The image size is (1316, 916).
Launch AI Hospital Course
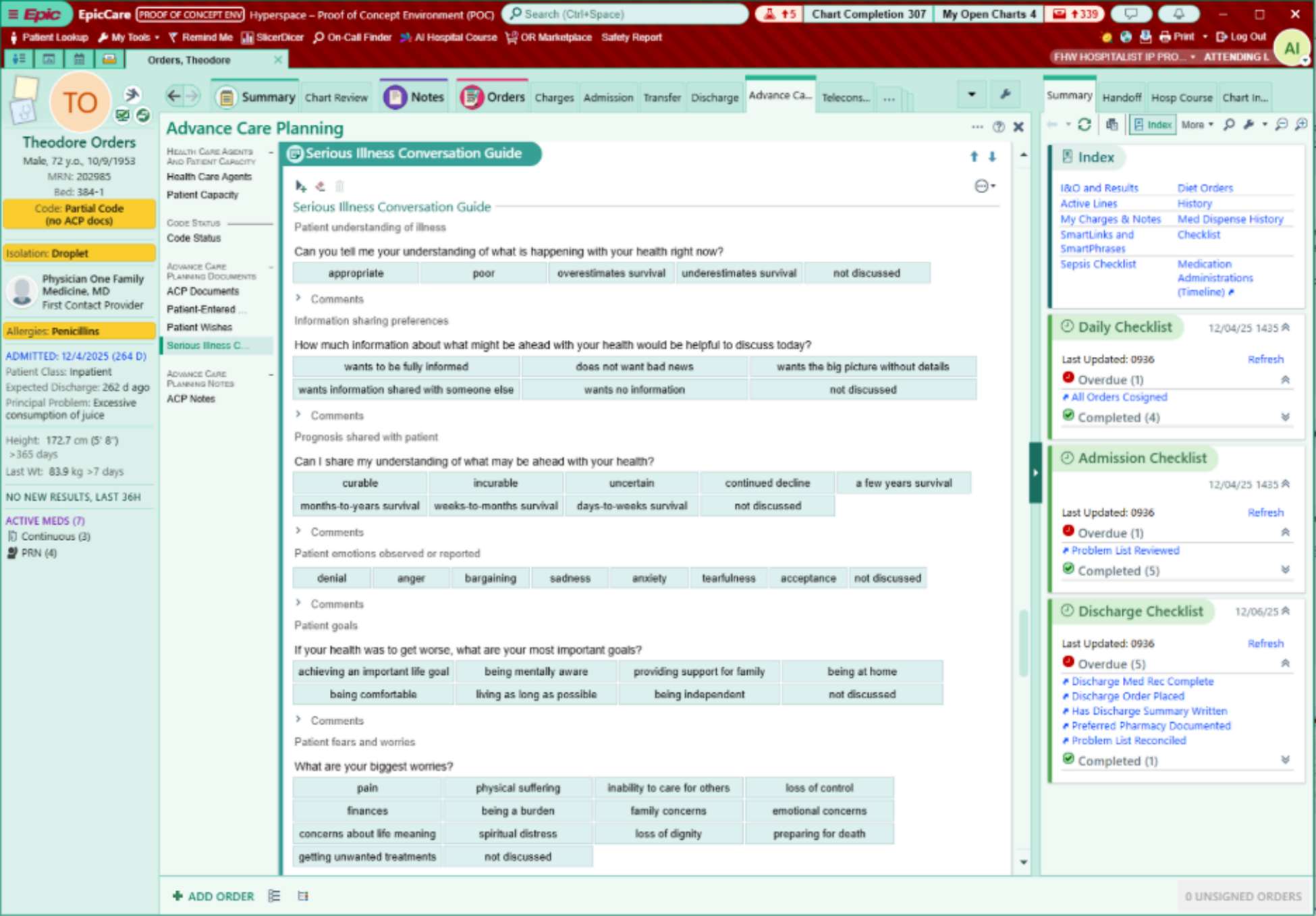[448, 37]
